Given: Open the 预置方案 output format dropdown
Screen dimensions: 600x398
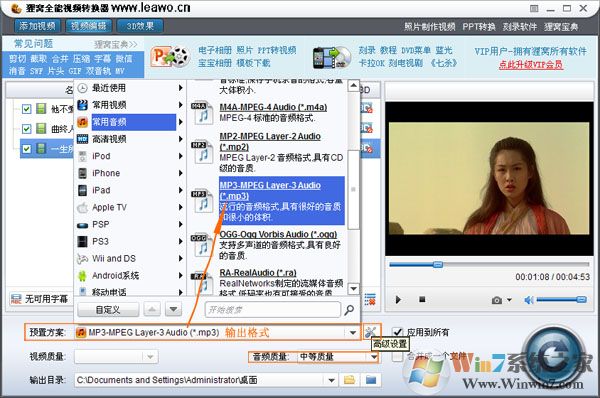Looking at the screenshot, I should pos(353,333).
